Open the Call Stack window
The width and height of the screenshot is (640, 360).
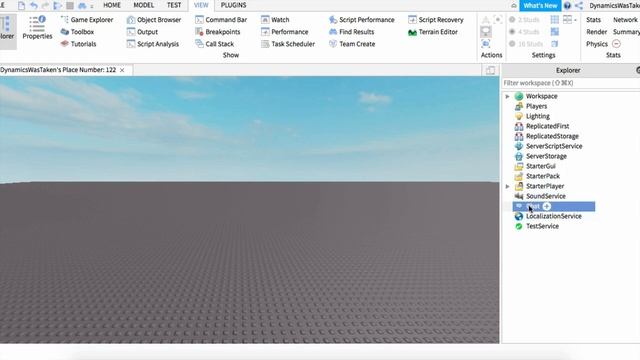coord(214,44)
